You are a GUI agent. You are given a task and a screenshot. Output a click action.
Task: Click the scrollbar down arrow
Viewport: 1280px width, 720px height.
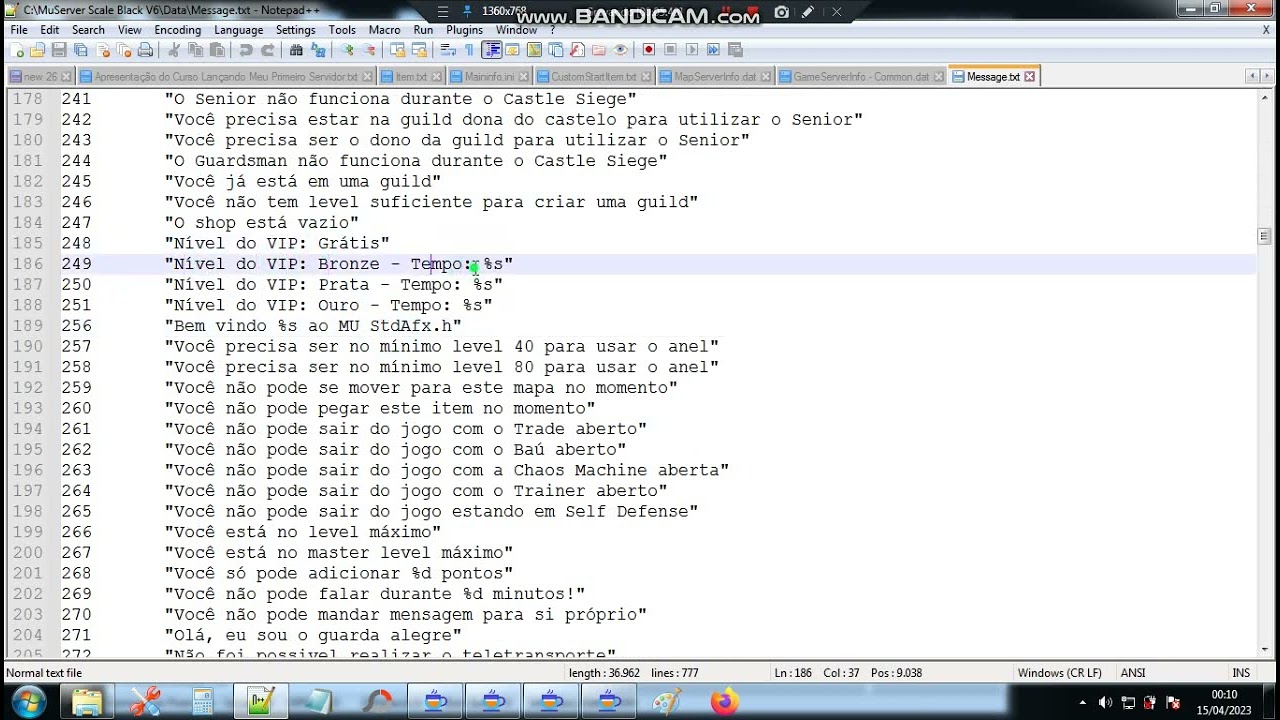pyautogui.click(x=1264, y=649)
